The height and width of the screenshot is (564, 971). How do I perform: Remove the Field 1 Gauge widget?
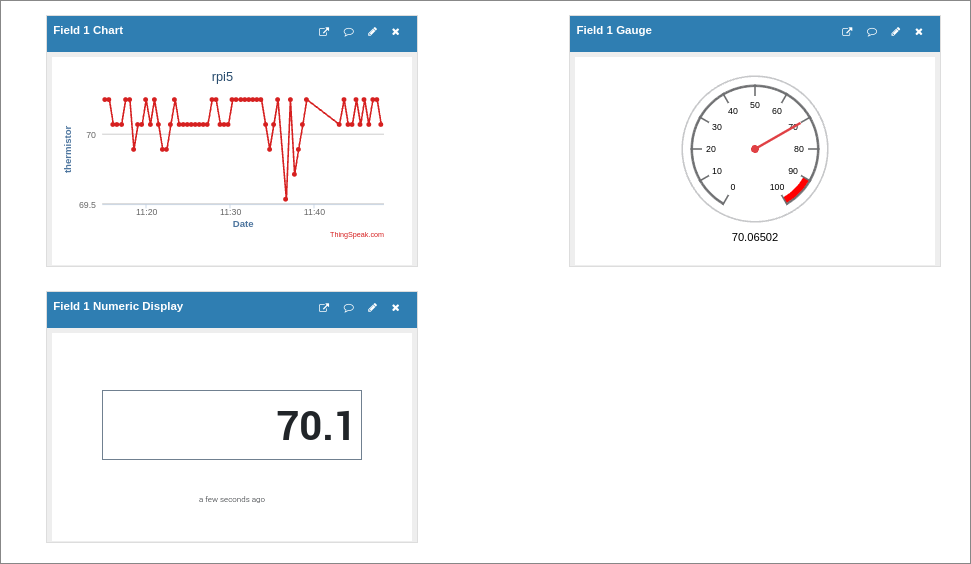(x=919, y=32)
